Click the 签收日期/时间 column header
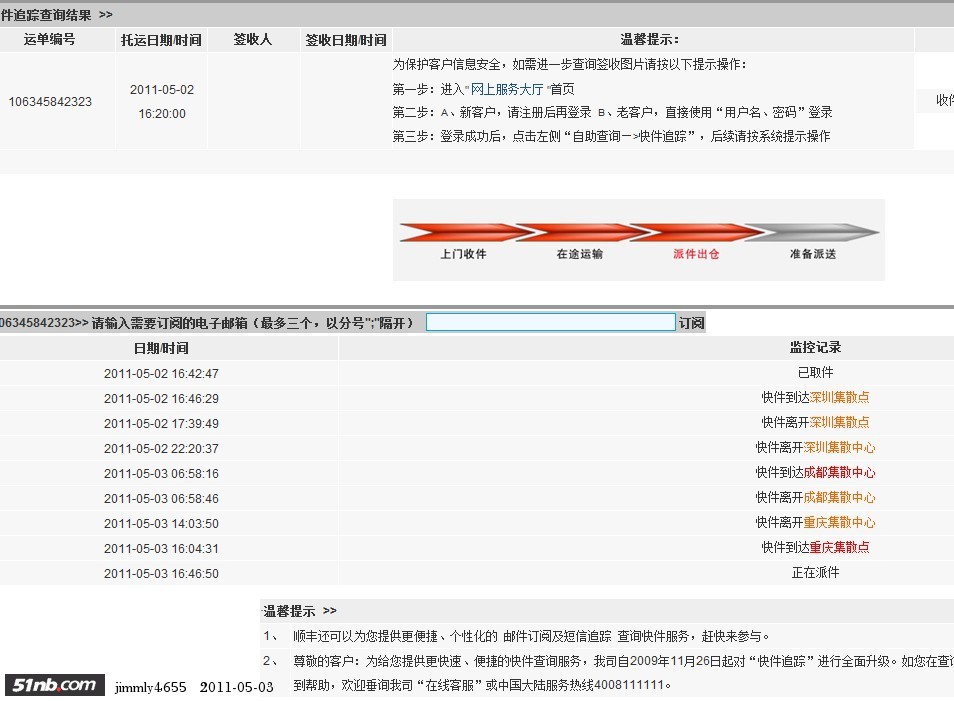 [346, 40]
